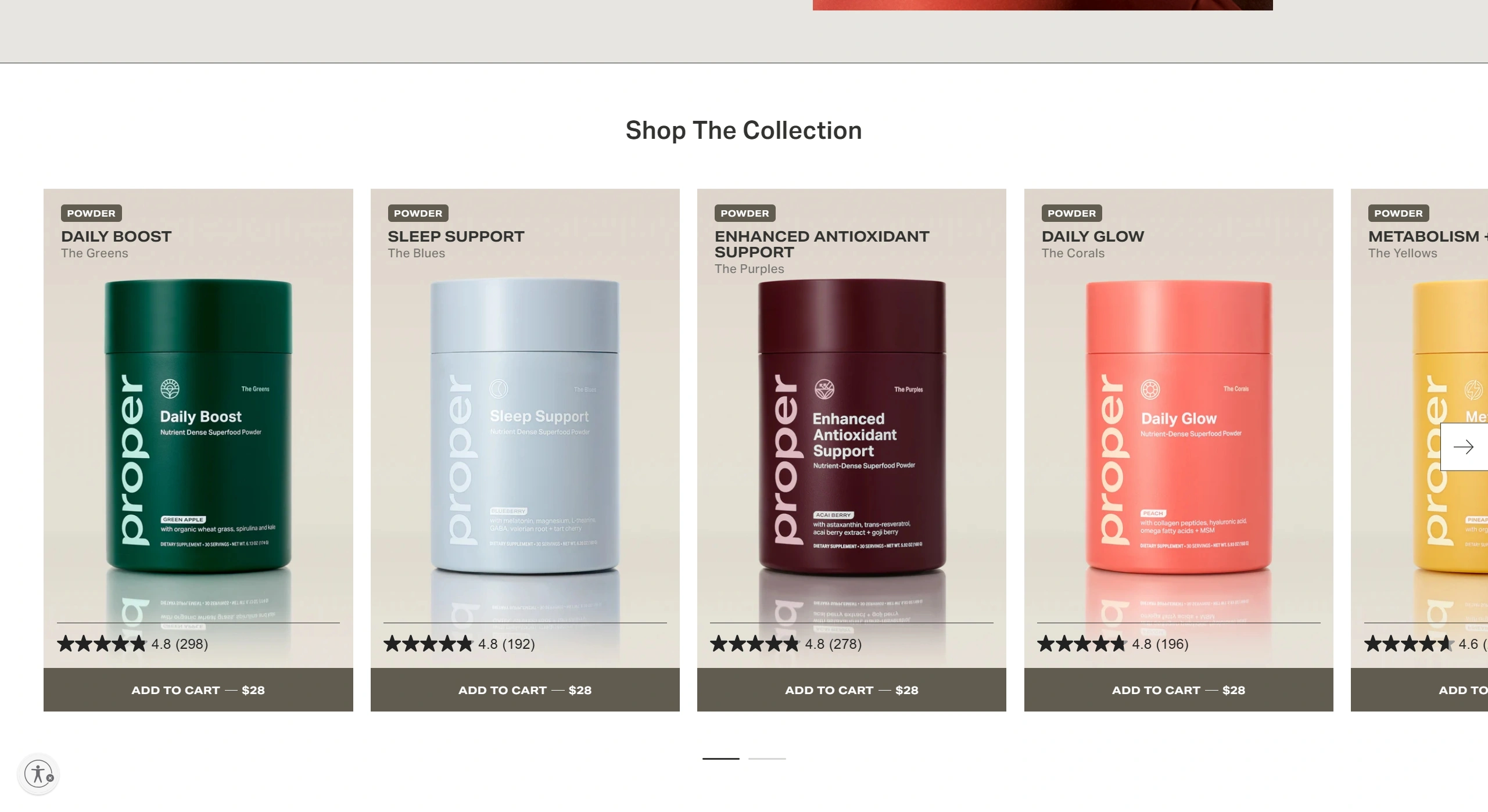Go to the second carousel page indicator

coord(767,759)
